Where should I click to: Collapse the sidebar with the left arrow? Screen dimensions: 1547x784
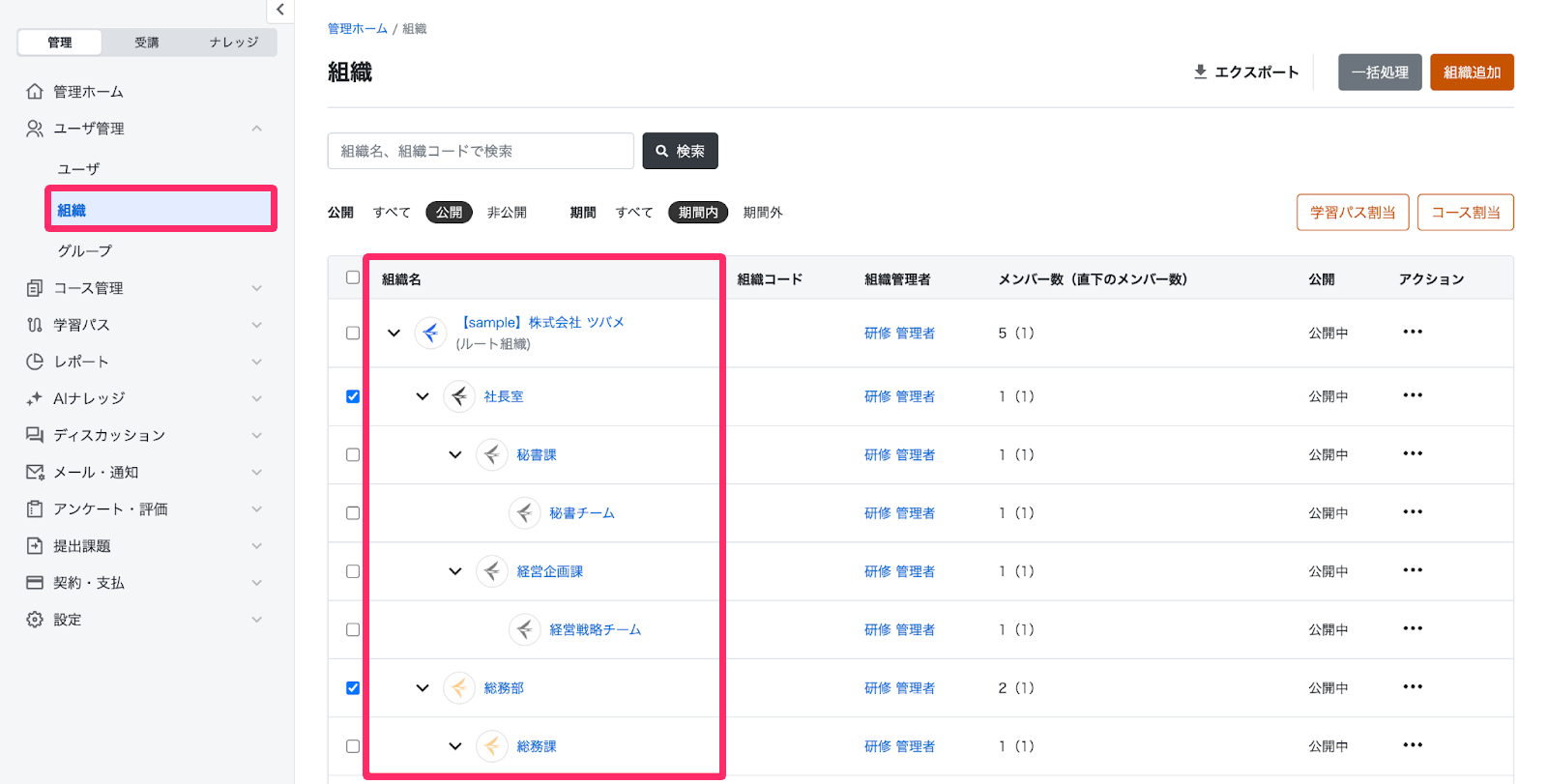point(280,10)
